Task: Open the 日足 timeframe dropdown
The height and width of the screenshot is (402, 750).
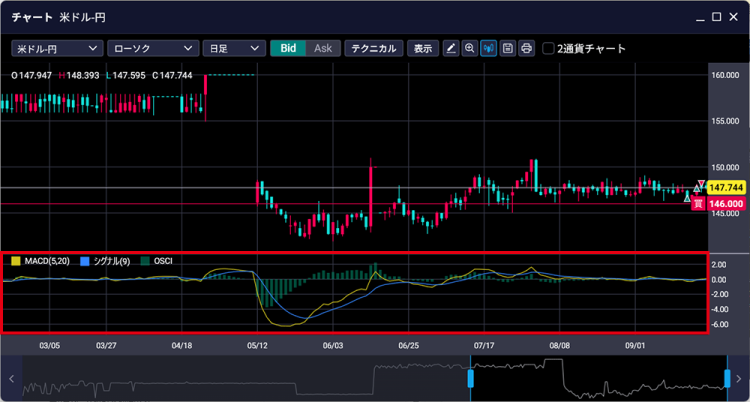Action: pos(233,48)
